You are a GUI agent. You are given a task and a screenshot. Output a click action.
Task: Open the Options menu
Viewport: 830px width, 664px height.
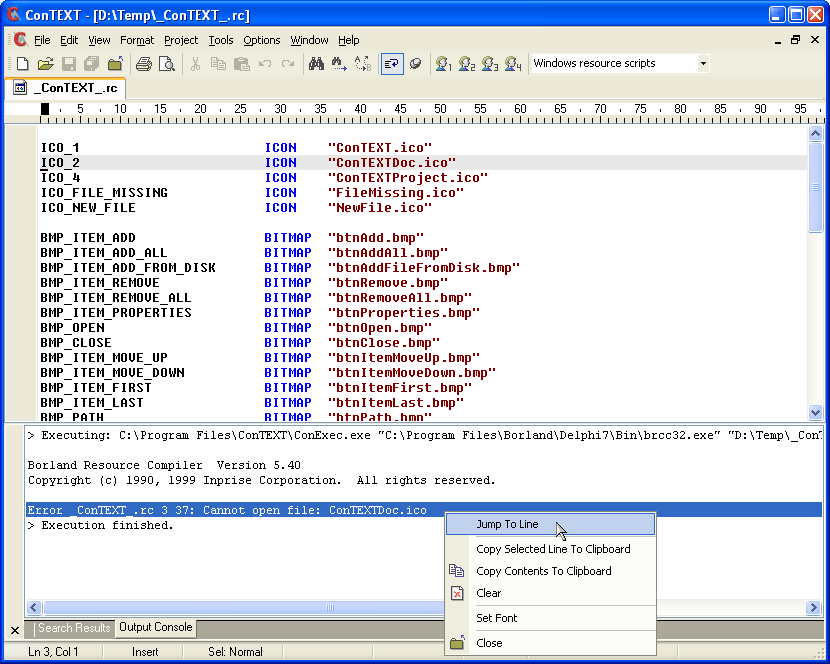pos(261,40)
